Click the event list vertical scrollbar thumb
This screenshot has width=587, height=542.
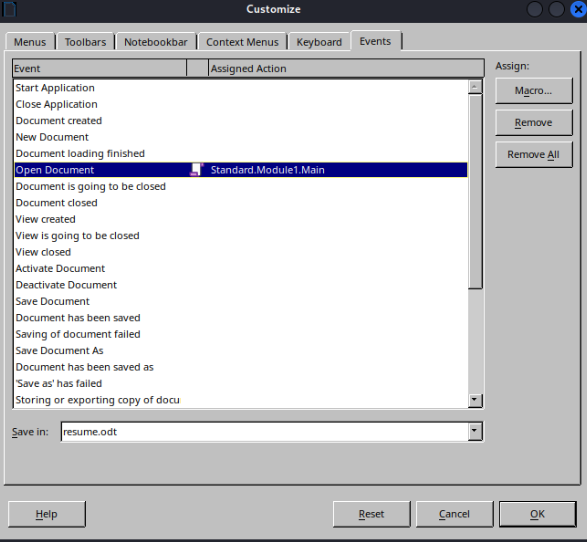coord(475,191)
